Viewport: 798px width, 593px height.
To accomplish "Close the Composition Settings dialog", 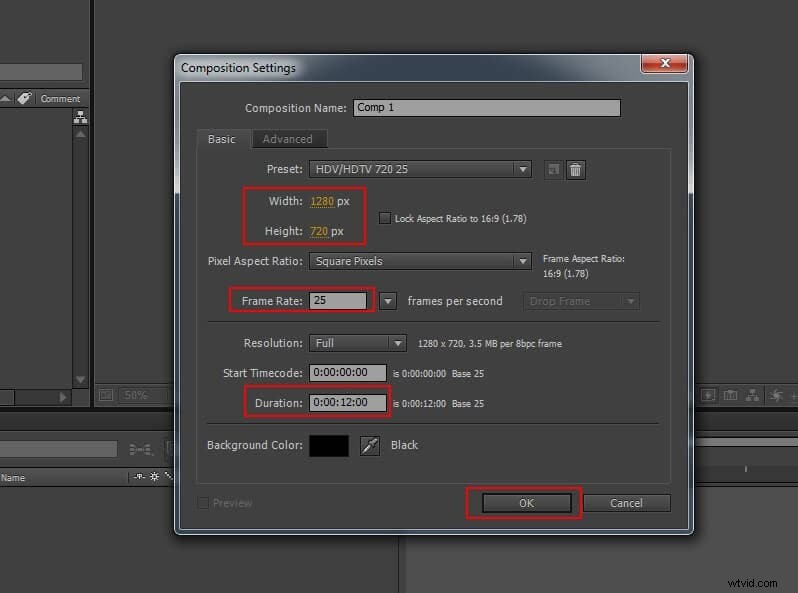I will coord(664,63).
